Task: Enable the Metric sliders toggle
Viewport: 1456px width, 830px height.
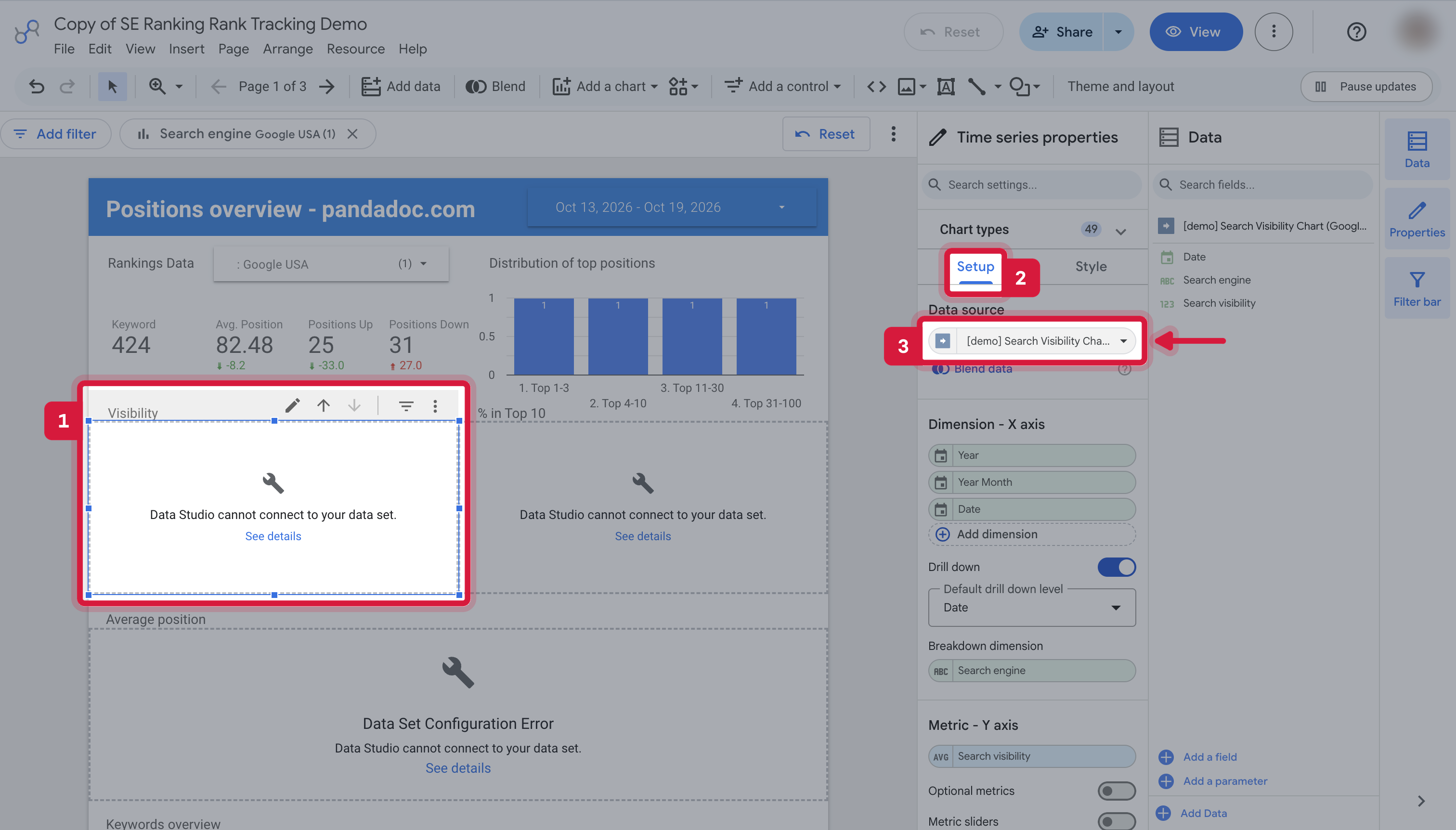Action: tap(1116, 821)
